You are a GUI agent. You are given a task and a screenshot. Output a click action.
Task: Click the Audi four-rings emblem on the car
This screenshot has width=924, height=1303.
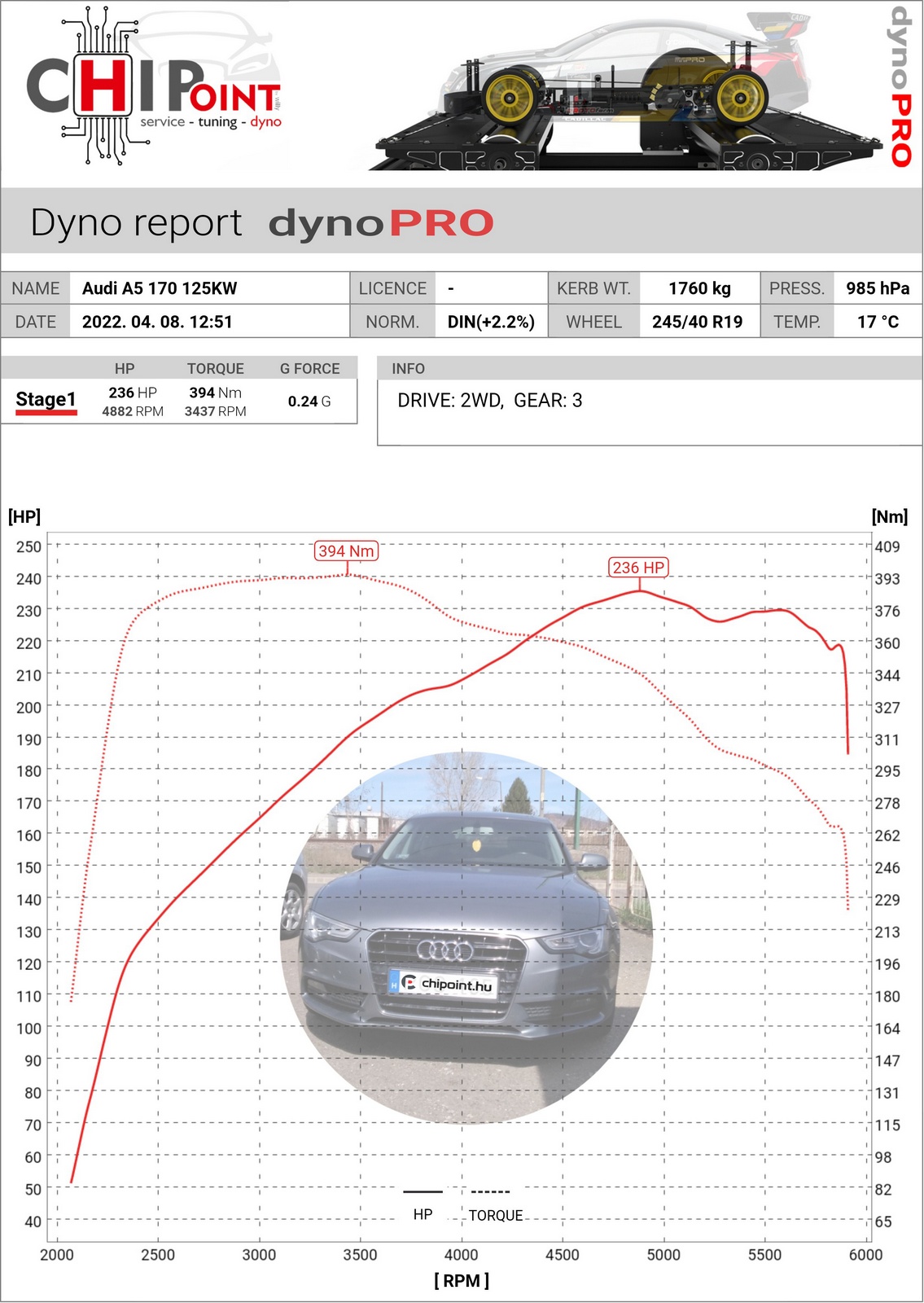click(444, 950)
